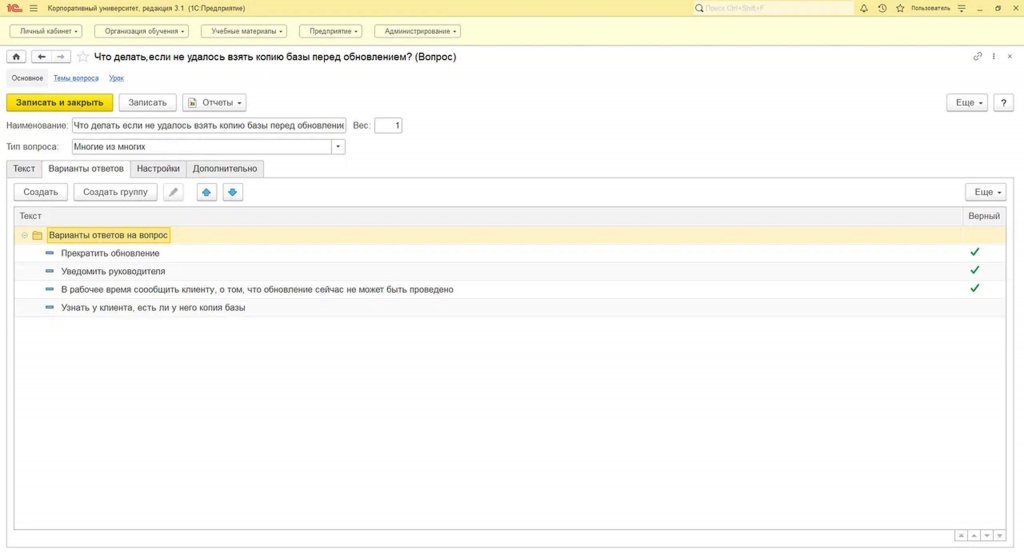Open 'Организация обучения' menu
This screenshot has height=554, width=1024.
coord(142,31)
